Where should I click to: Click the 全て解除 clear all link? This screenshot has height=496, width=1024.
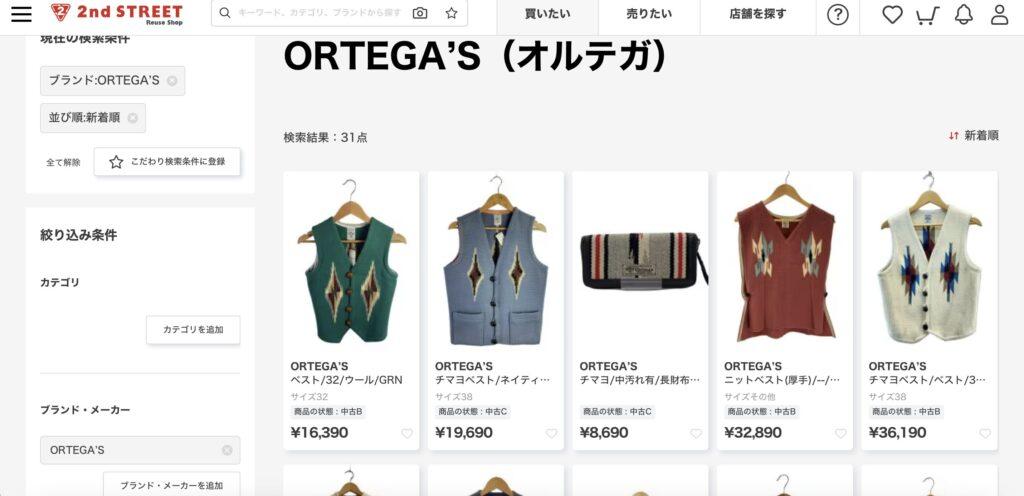pyautogui.click(x=63, y=163)
